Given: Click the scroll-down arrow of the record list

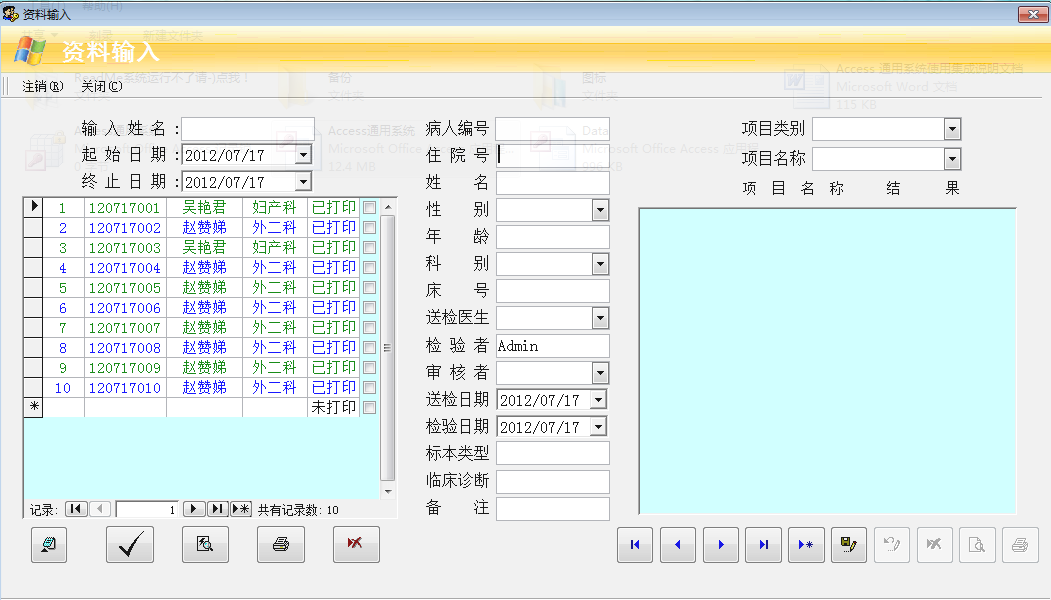Looking at the screenshot, I should tap(387, 491).
